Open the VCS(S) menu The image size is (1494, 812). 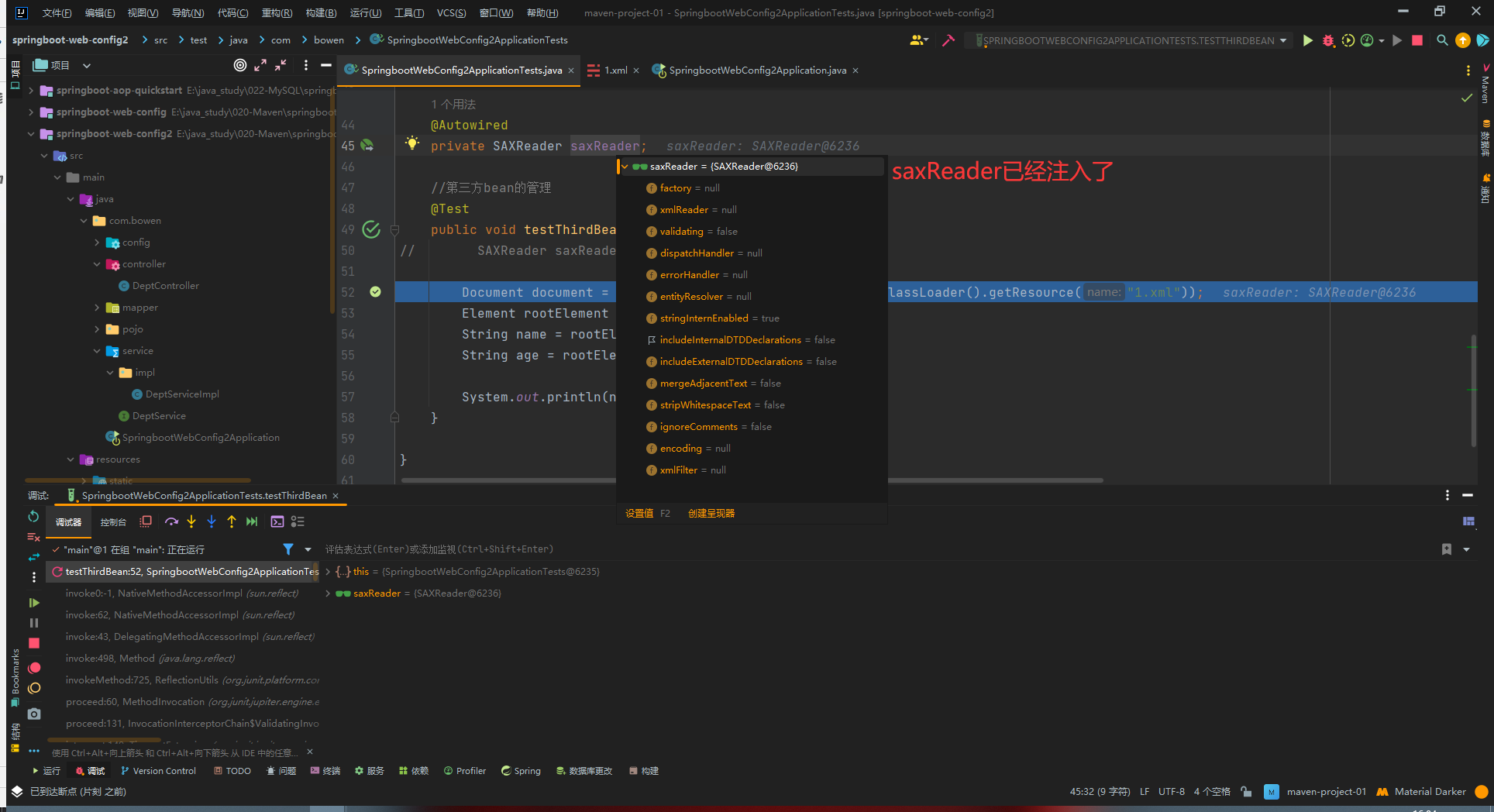[x=451, y=12]
